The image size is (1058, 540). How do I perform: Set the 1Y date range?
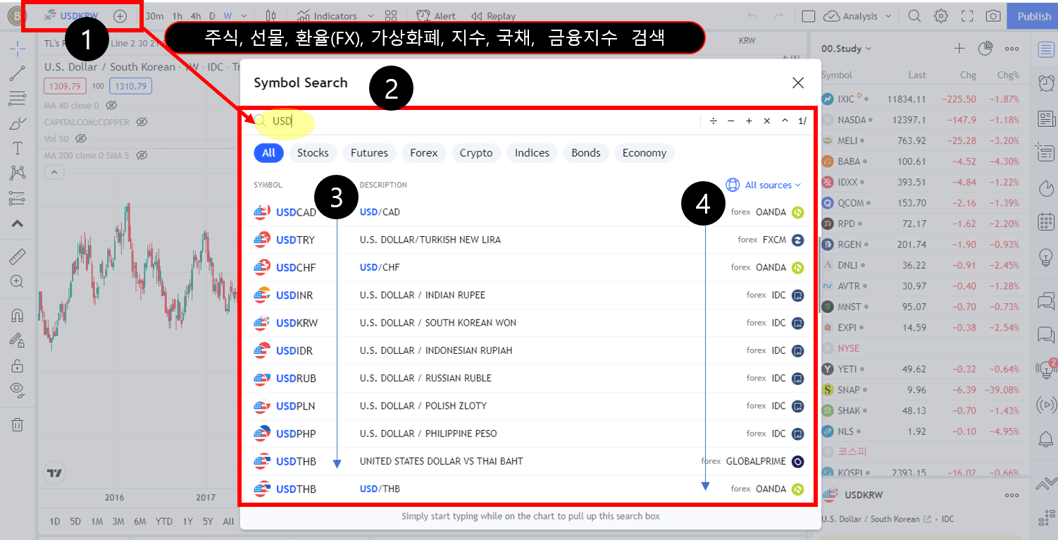point(188,521)
